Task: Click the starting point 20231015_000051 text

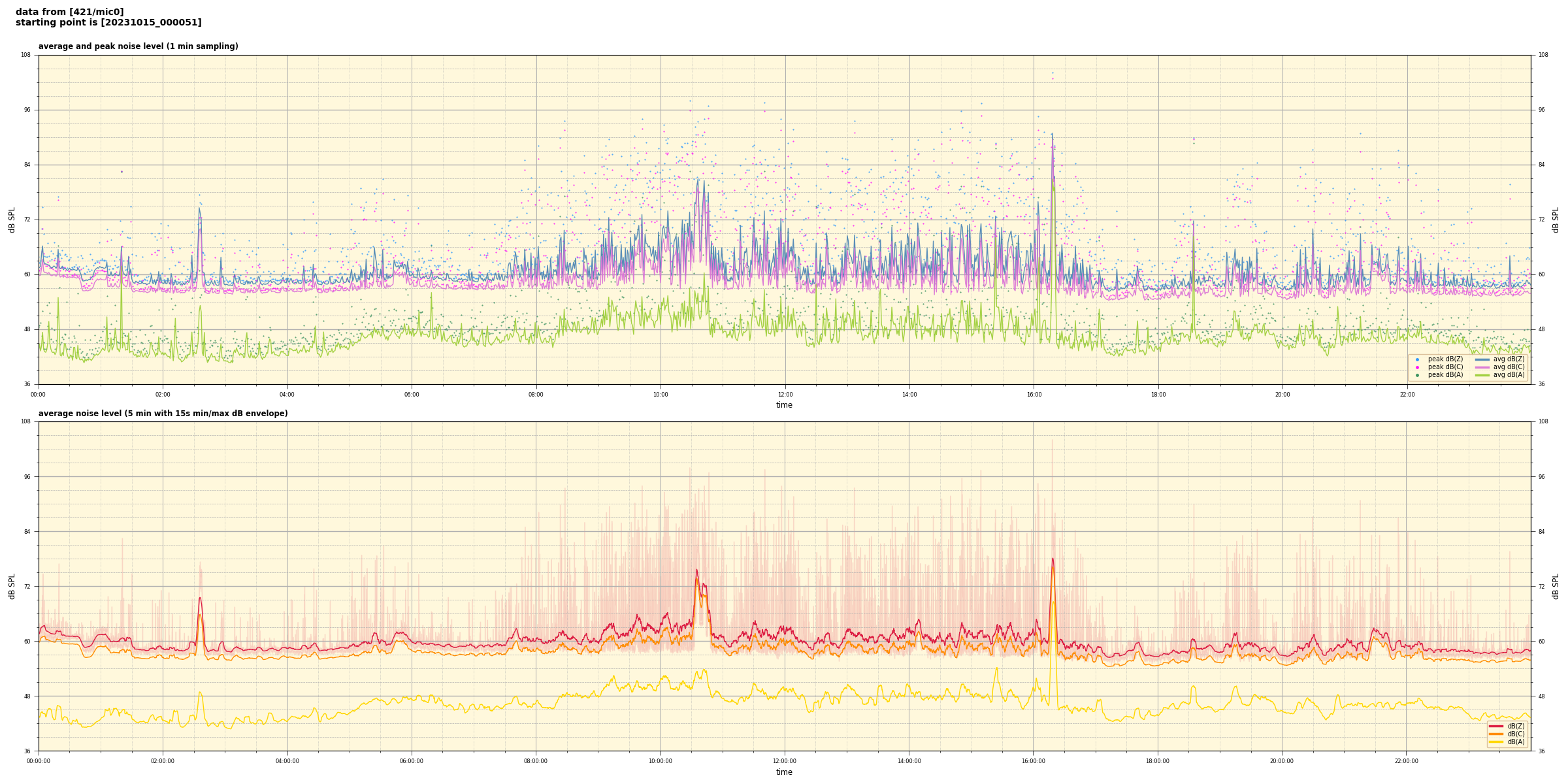Action: pos(108,23)
